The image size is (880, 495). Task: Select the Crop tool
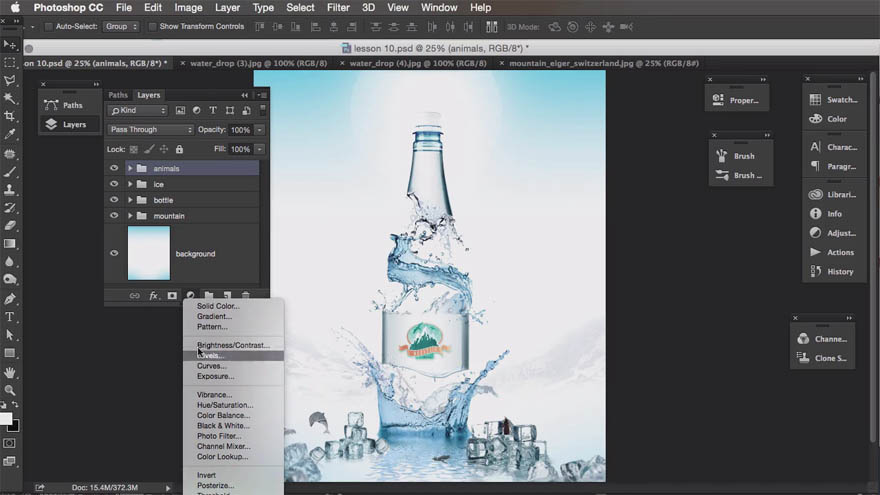point(10,116)
